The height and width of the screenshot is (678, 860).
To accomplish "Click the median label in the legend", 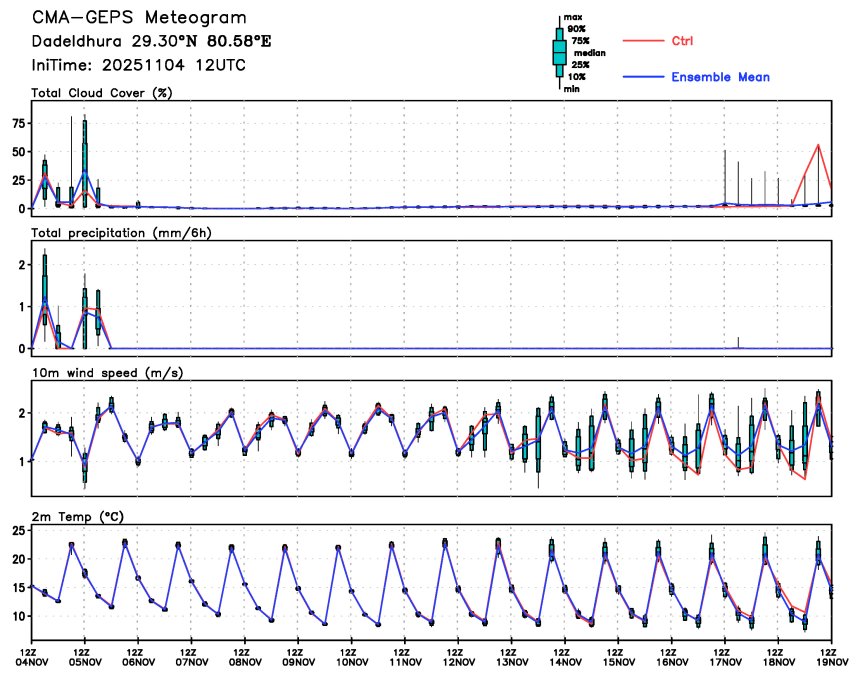I will click(588, 53).
